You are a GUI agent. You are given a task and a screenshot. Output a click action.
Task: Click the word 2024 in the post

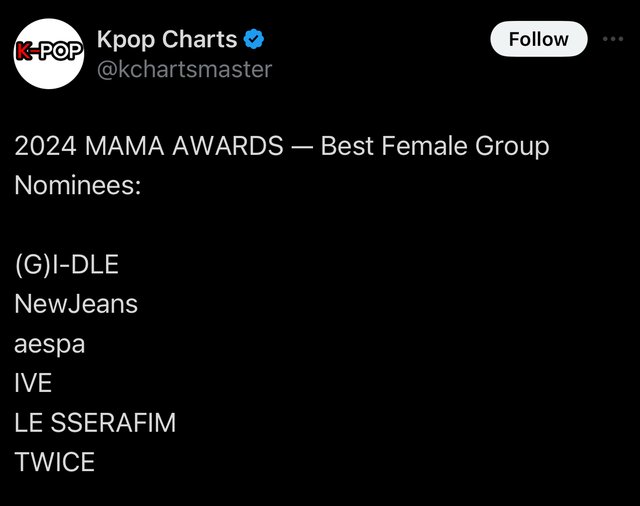45,146
